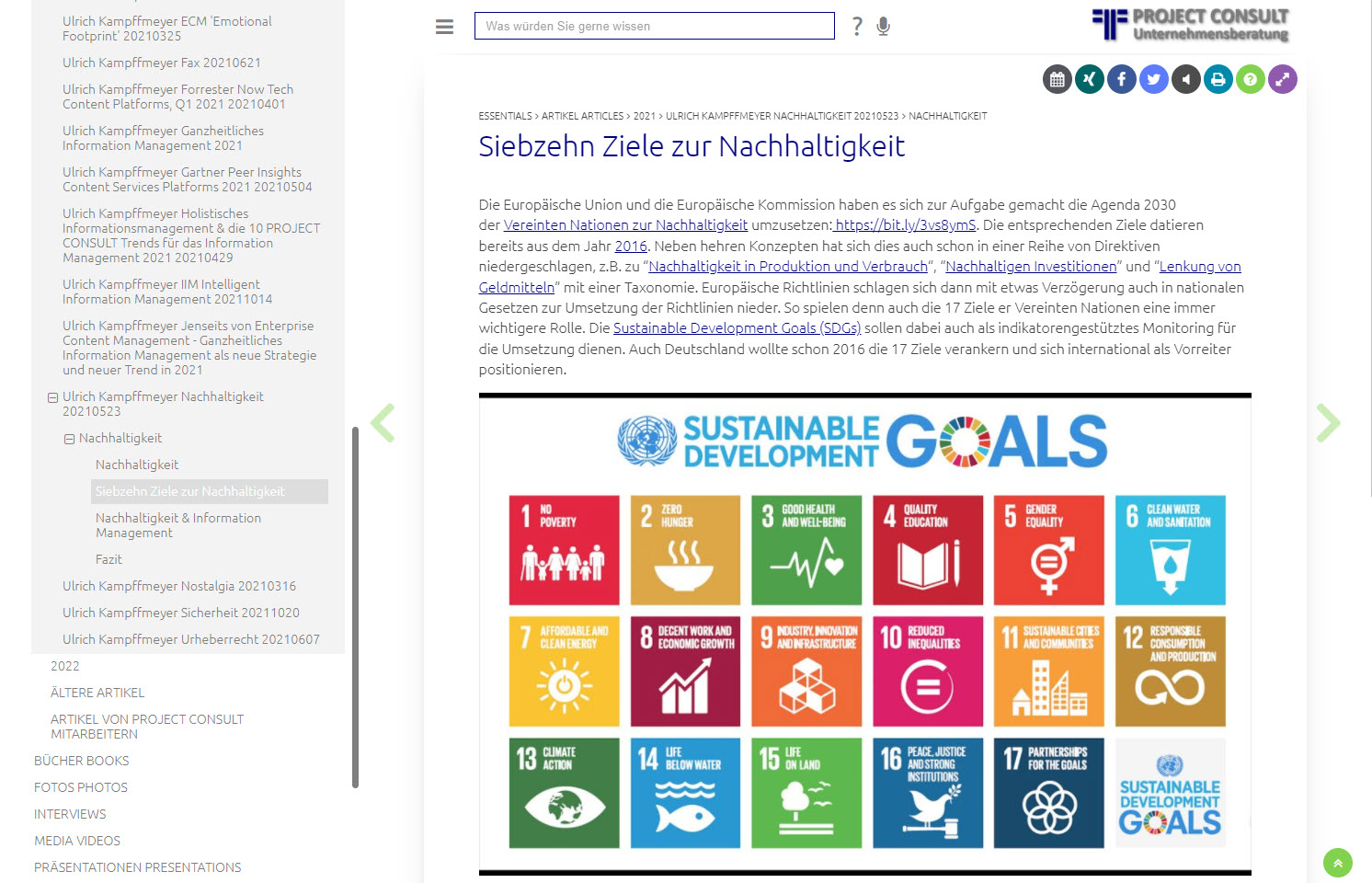The image size is (1372, 883).
Task: Activate the microphone voice search icon
Action: [x=883, y=26]
